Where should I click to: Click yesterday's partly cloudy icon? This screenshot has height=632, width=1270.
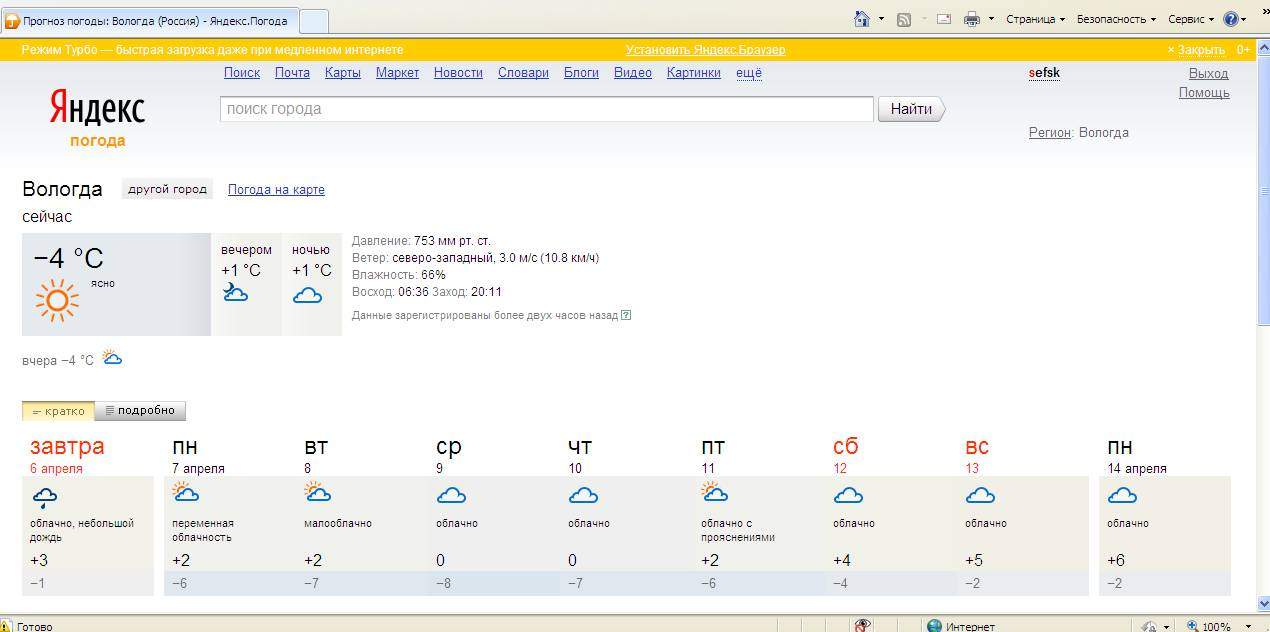pyautogui.click(x=112, y=358)
